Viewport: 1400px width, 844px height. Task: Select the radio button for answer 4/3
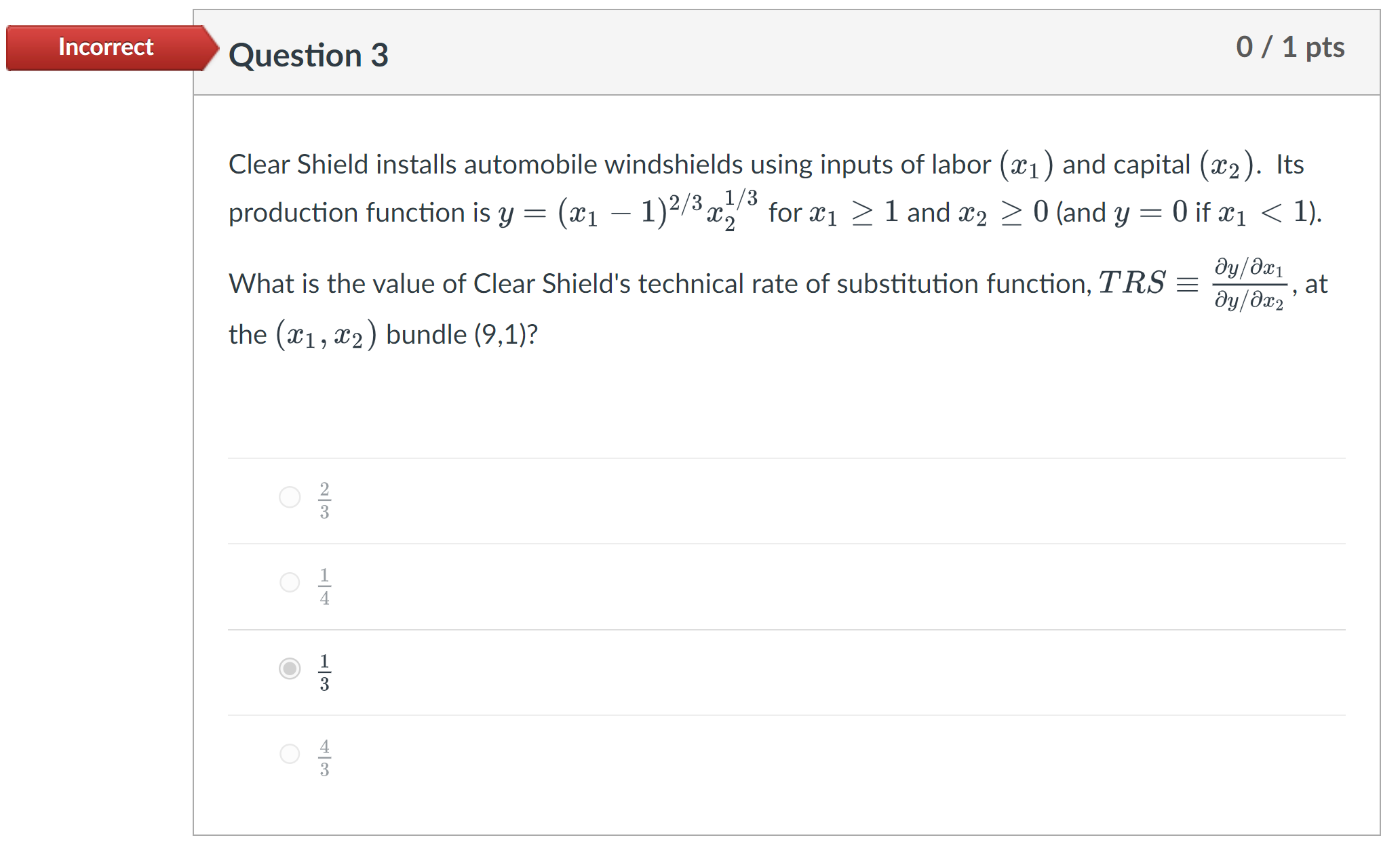[290, 755]
